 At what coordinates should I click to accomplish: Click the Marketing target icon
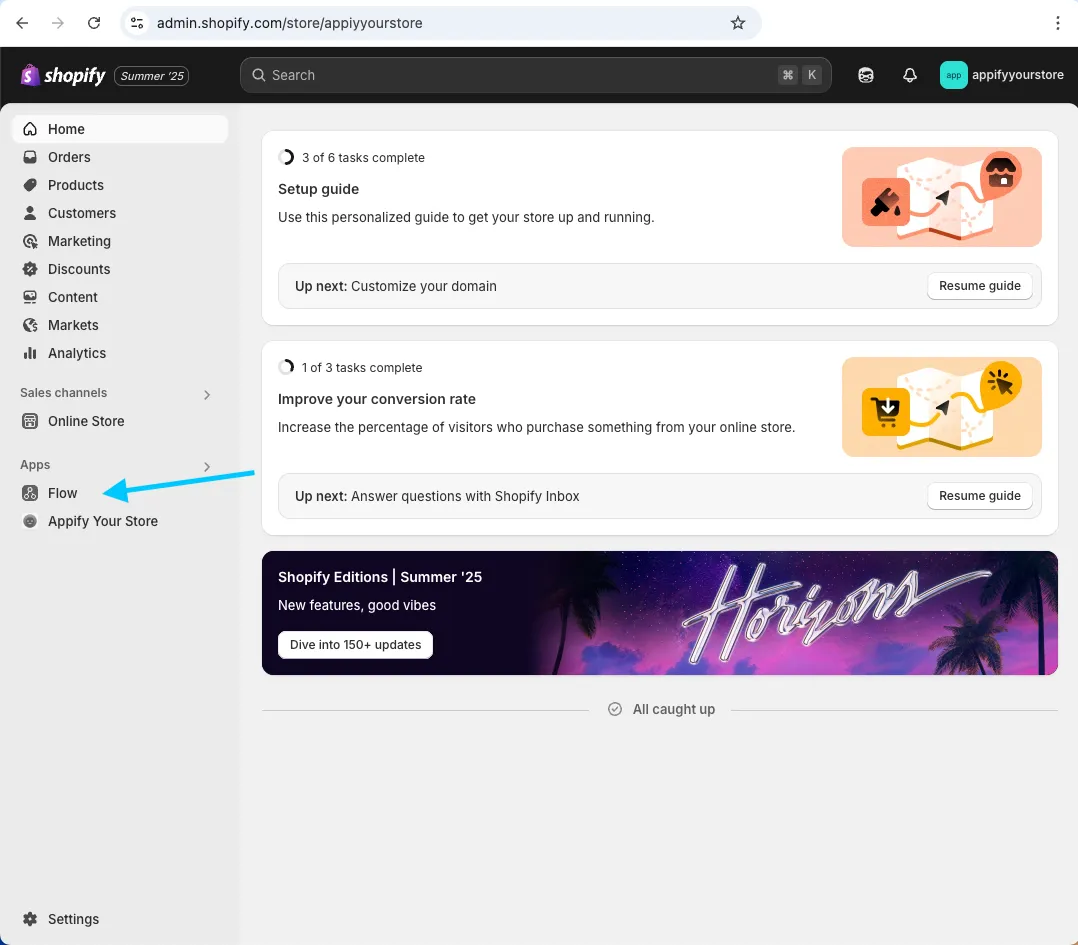pyautogui.click(x=30, y=241)
